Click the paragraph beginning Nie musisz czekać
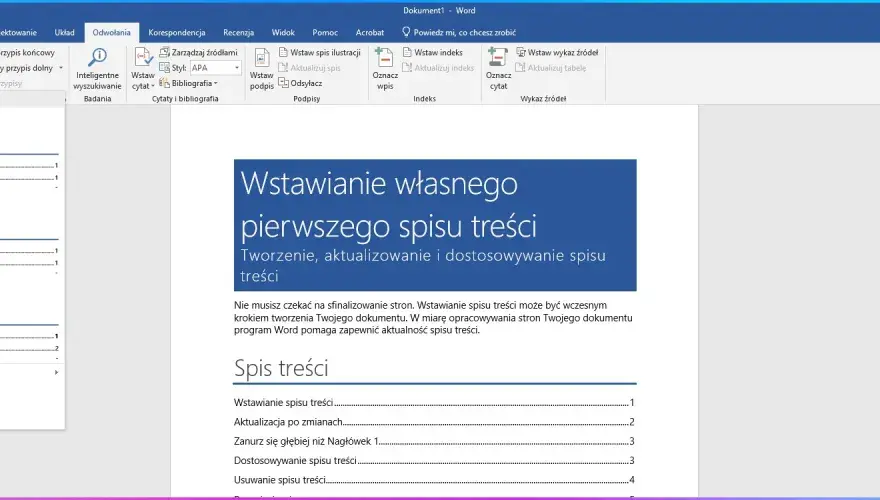Viewport: 880px width, 500px height. 433,318
